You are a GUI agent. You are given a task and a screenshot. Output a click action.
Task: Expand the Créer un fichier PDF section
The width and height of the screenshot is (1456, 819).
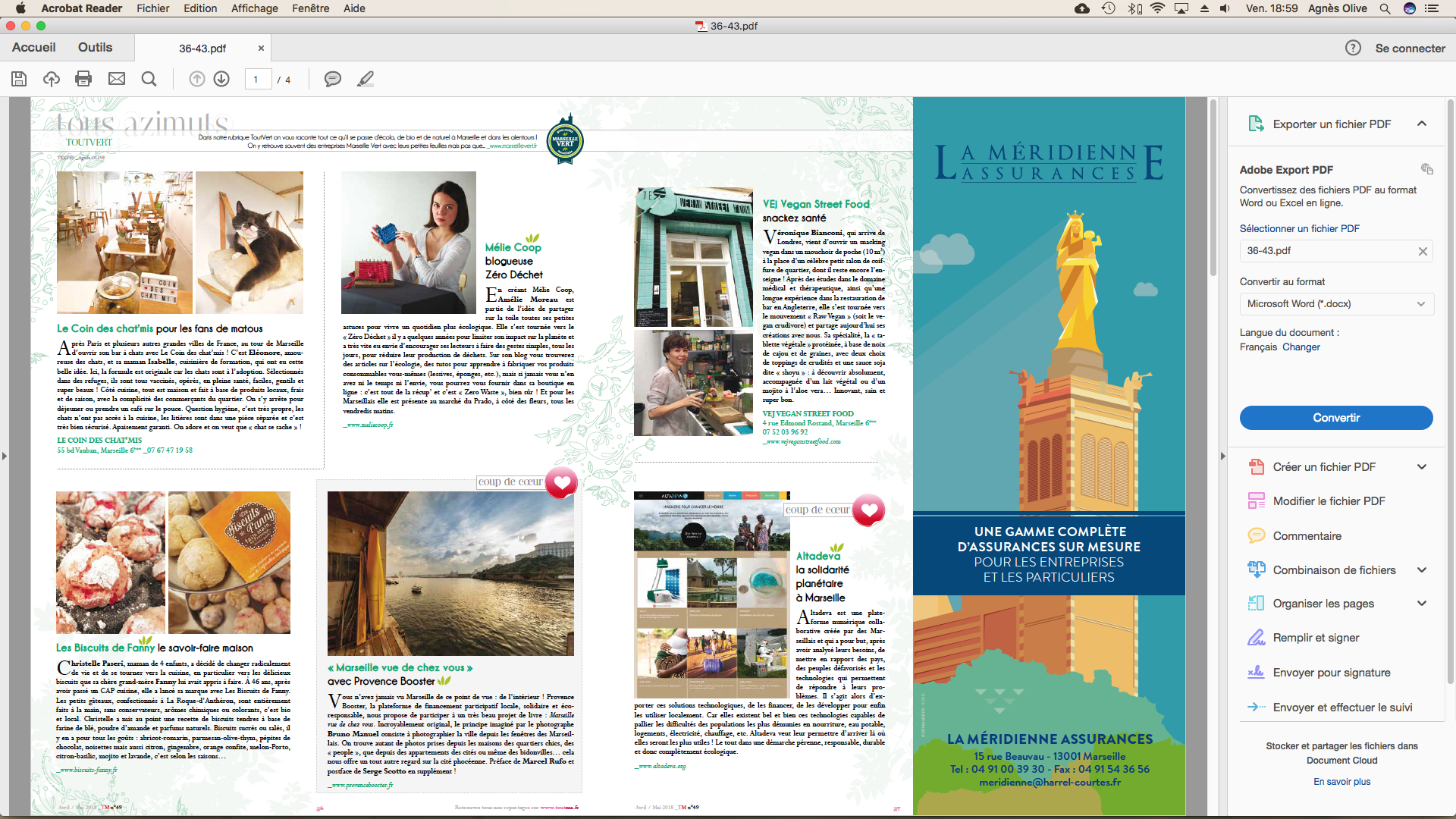[1422, 467]
